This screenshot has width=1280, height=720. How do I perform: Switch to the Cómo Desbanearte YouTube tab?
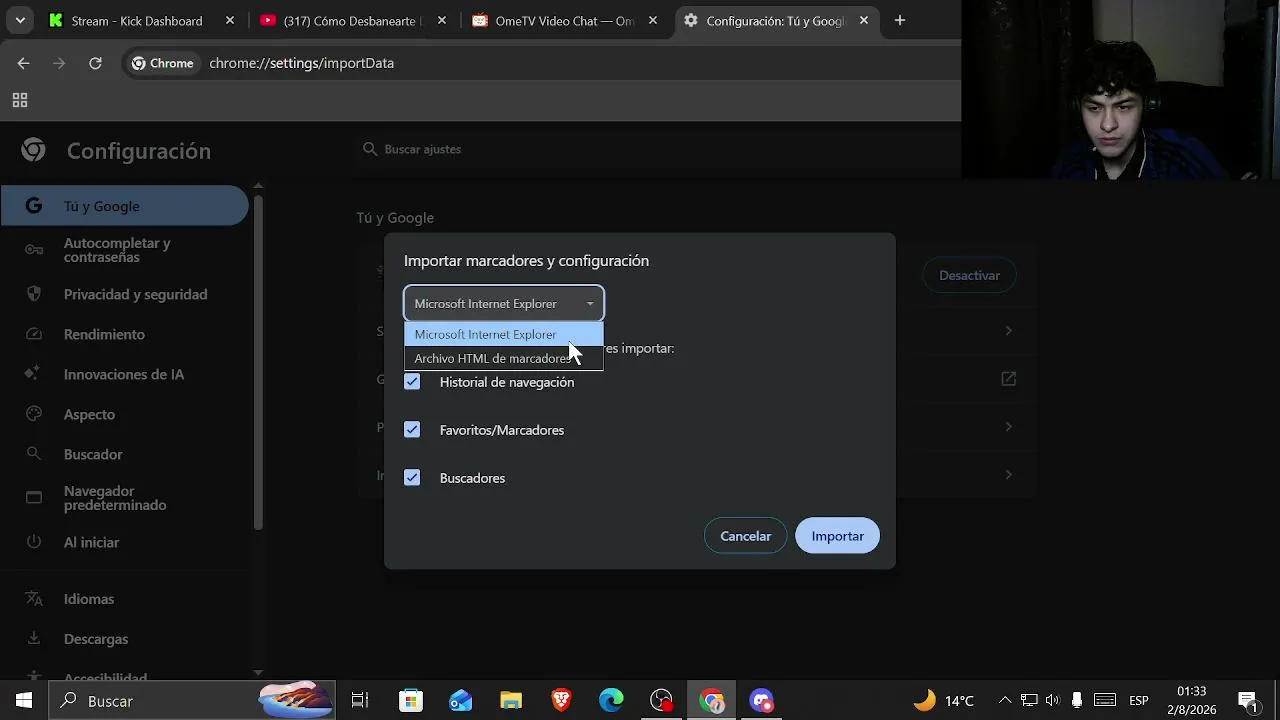coord(352,20)
